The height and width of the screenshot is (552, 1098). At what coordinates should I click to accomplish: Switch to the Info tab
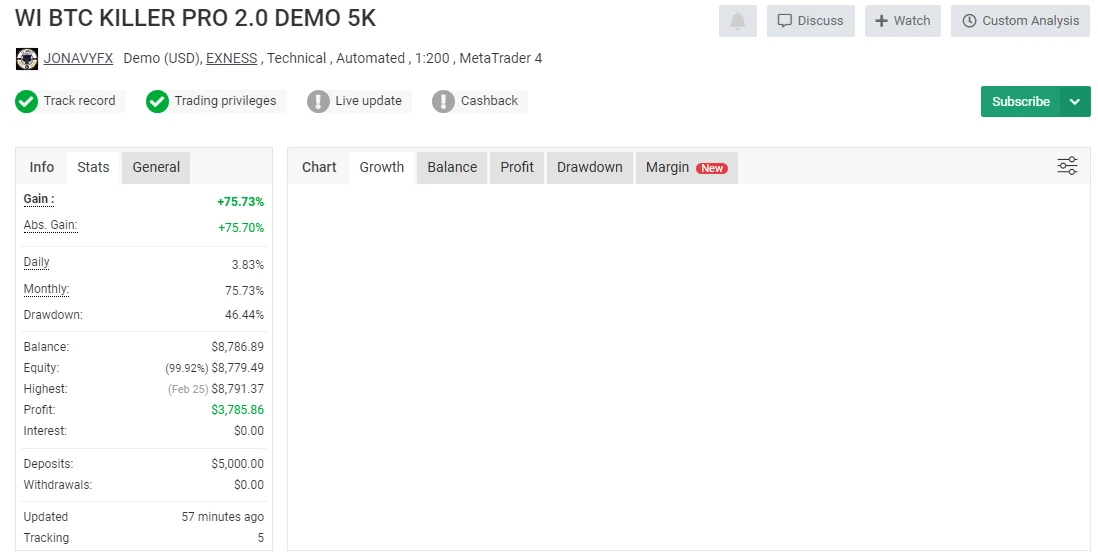(x=42, y=167)
